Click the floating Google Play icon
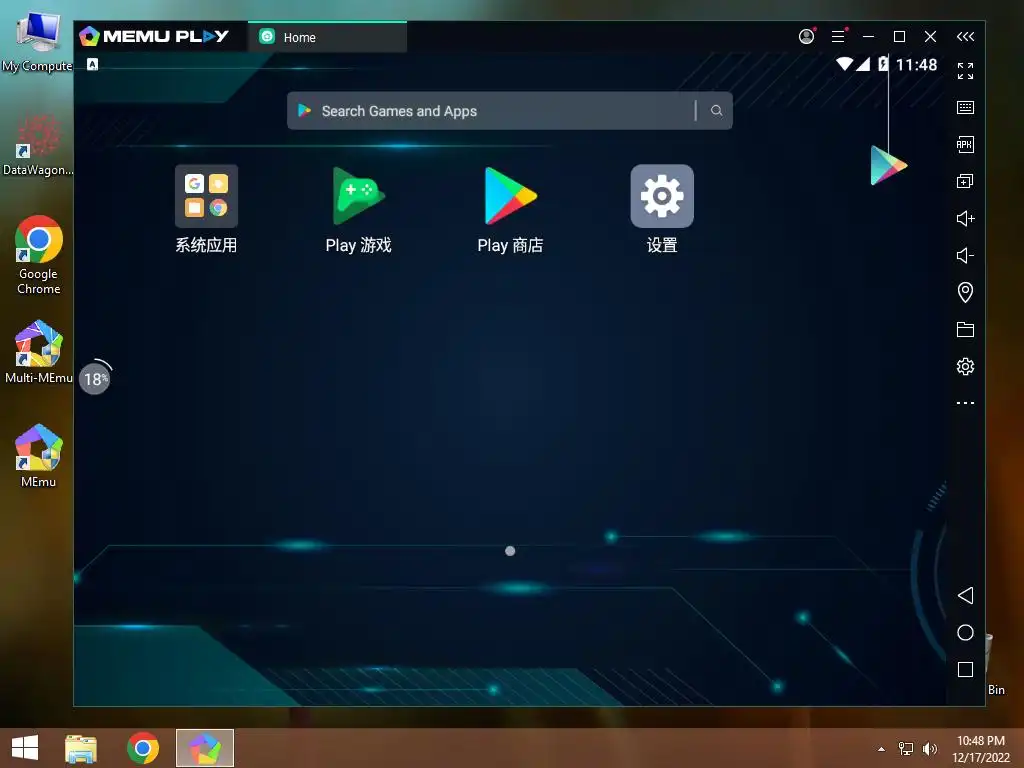 (888, 166)
